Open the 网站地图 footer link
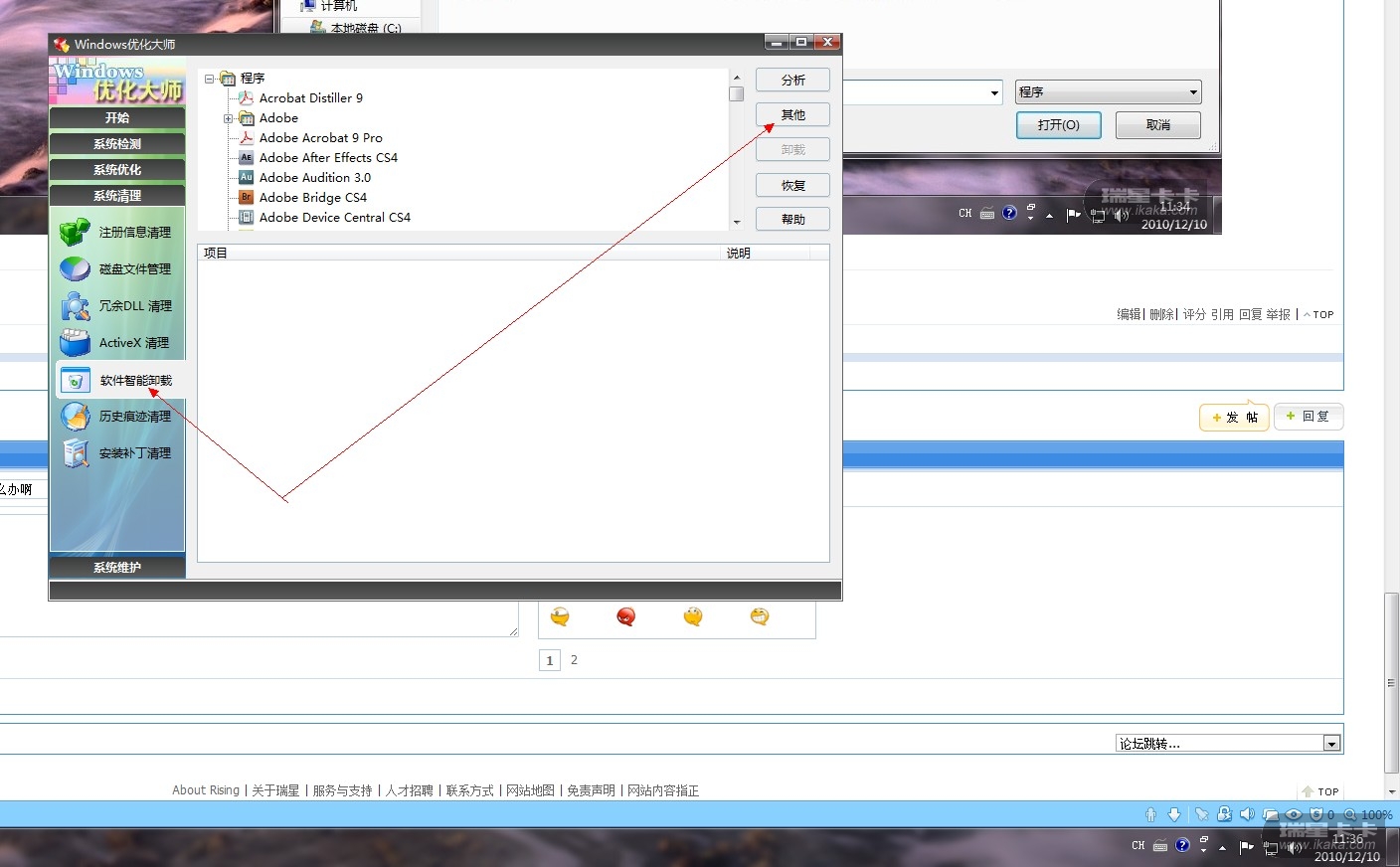The image size is (1400, 867). [530, 791]
